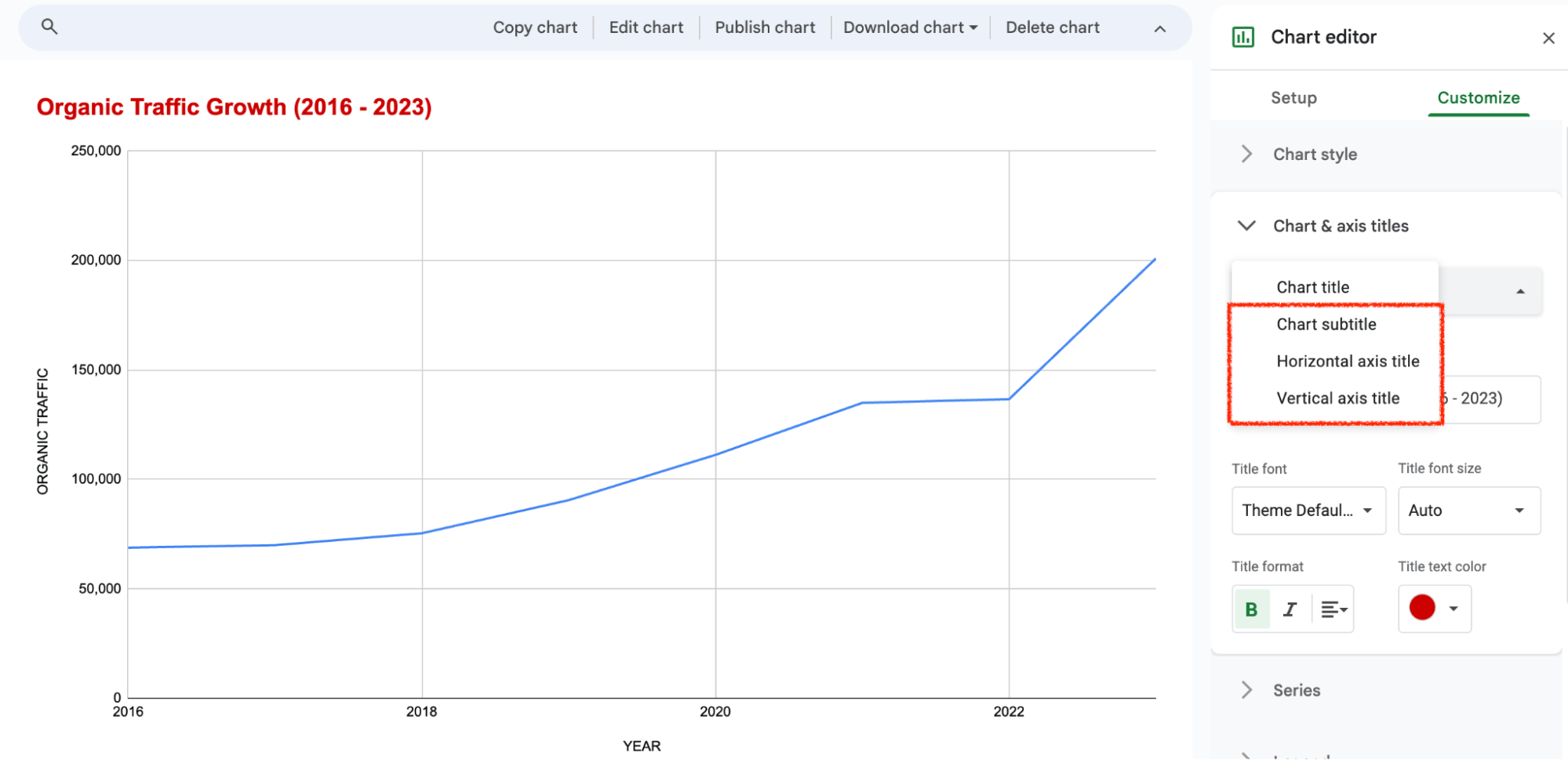This screenshot has height=760, width=1568.
Task: Select Chart subtitle from the title list
Action: [x=1326, y=324]
